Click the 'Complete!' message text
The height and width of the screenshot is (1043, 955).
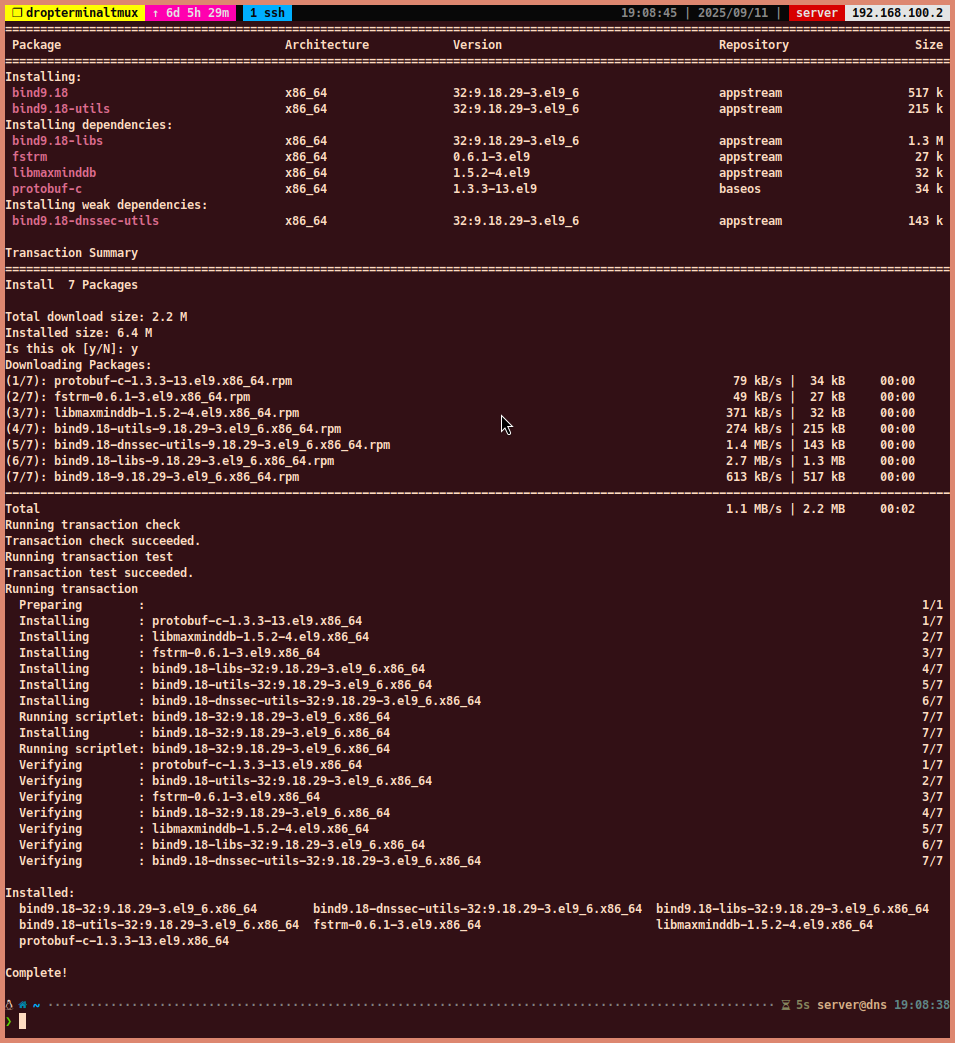[x=37, y=973]
